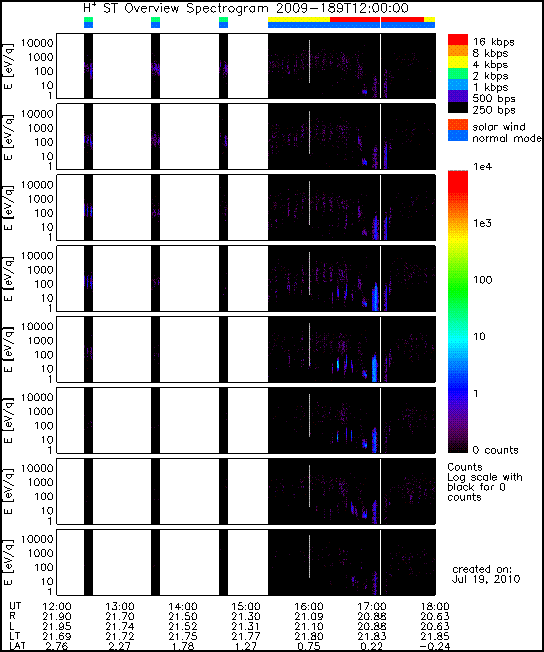This screenshot has width=544, height=652.
Task: Select the R value 21.70
Action: point(119,616)
